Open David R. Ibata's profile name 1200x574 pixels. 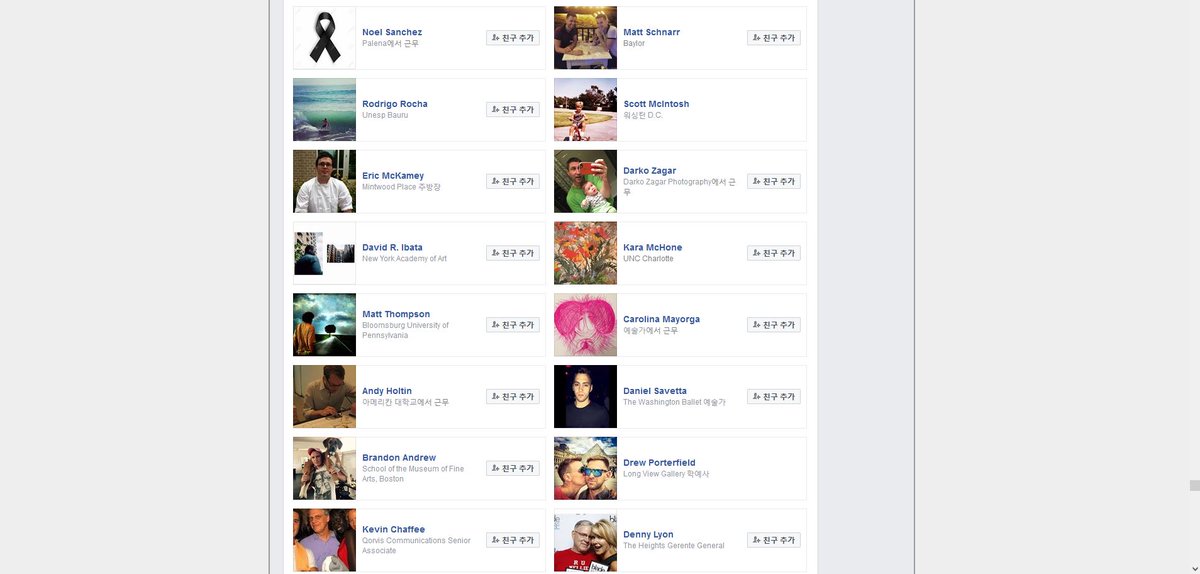click(392, 247)
